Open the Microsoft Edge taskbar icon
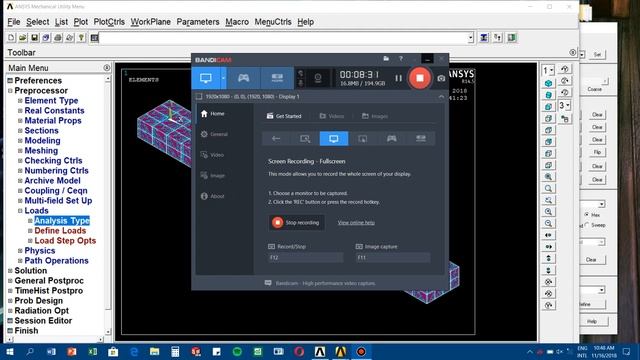This screenshot has height=360, width=640. click(x=134, y=351)
